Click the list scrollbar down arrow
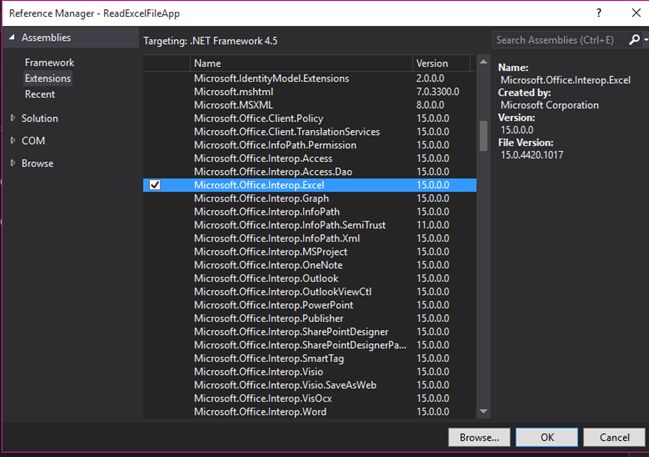Screen dimensions: 649x457 [x=483, y=411]
